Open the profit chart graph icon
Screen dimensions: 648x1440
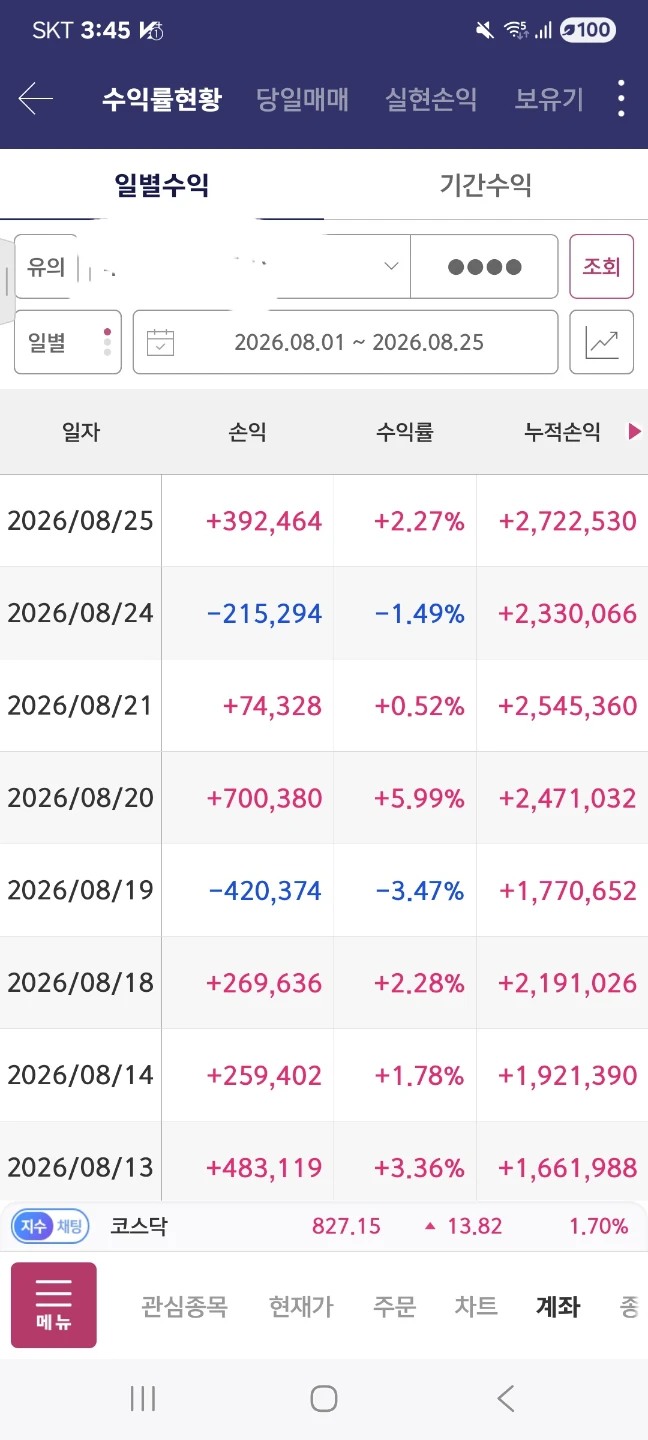point(602,343)
